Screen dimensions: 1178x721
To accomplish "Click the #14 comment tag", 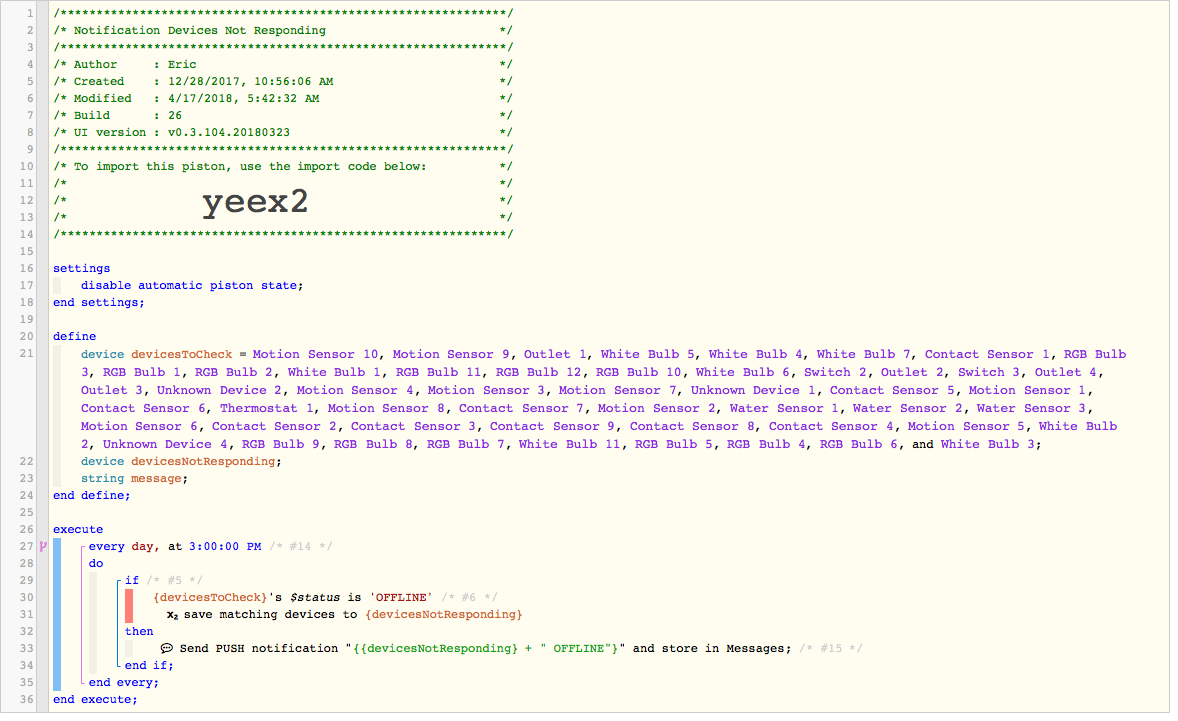I will click(x=300, y=547).
